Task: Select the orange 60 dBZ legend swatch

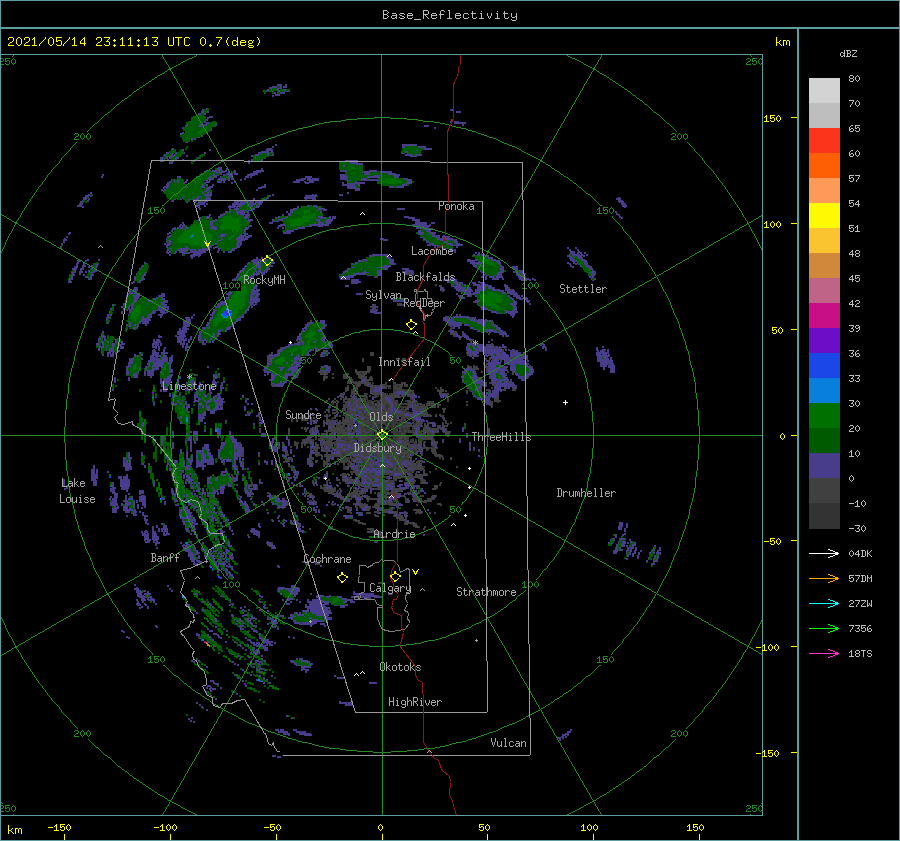Action: [824, 166]
